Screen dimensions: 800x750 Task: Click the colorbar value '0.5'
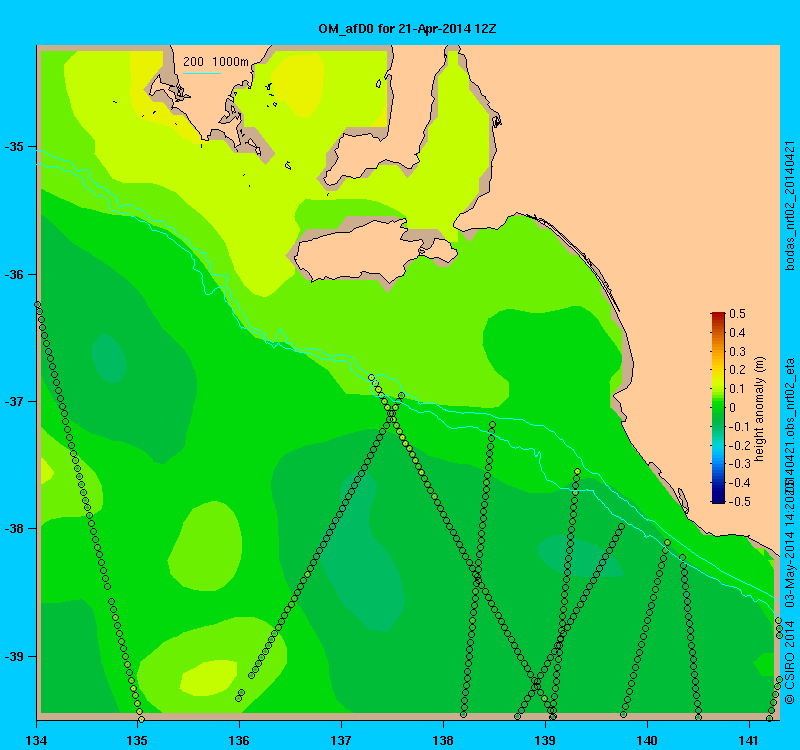[737, 314]
